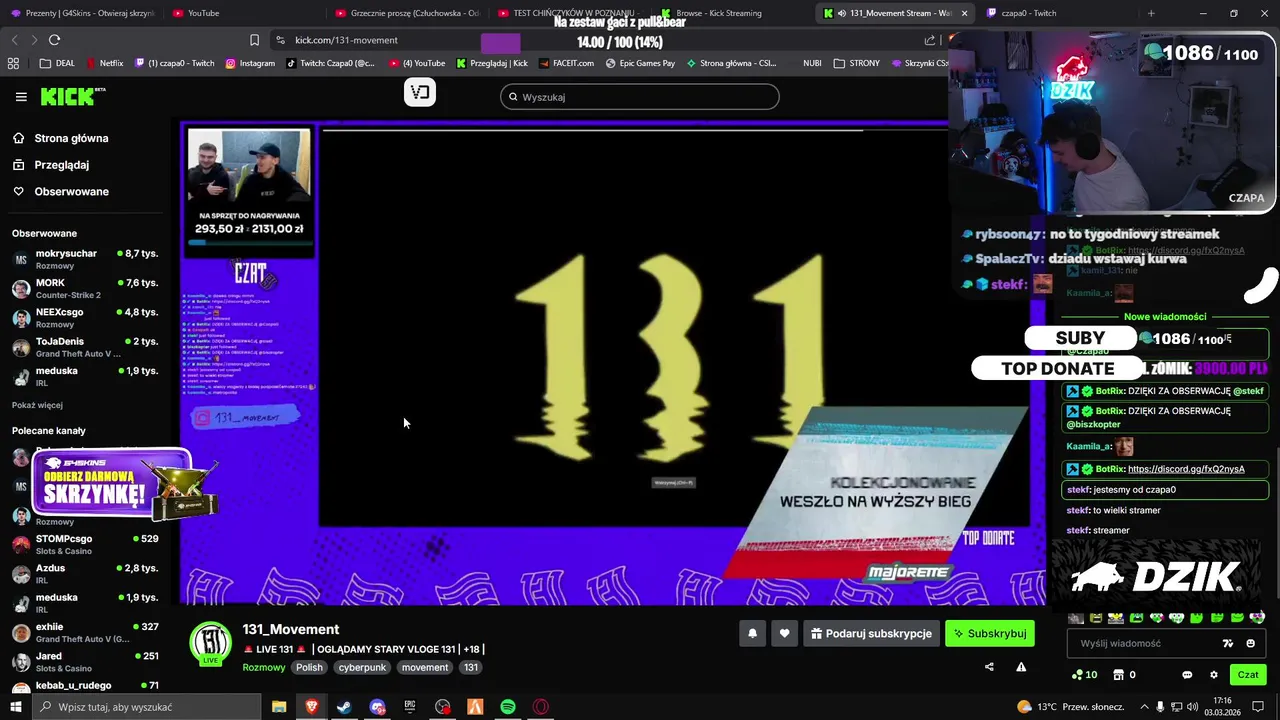Open the Instagram bookmark
This screenshot has width=1280, height=720.
coord(250,63)
